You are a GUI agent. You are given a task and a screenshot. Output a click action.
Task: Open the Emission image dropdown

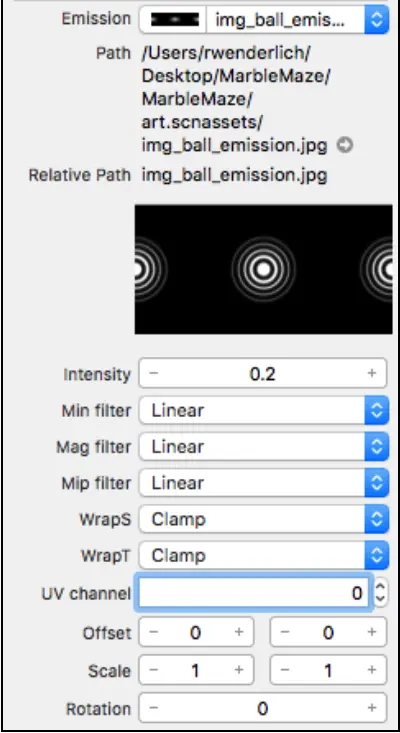297,20
